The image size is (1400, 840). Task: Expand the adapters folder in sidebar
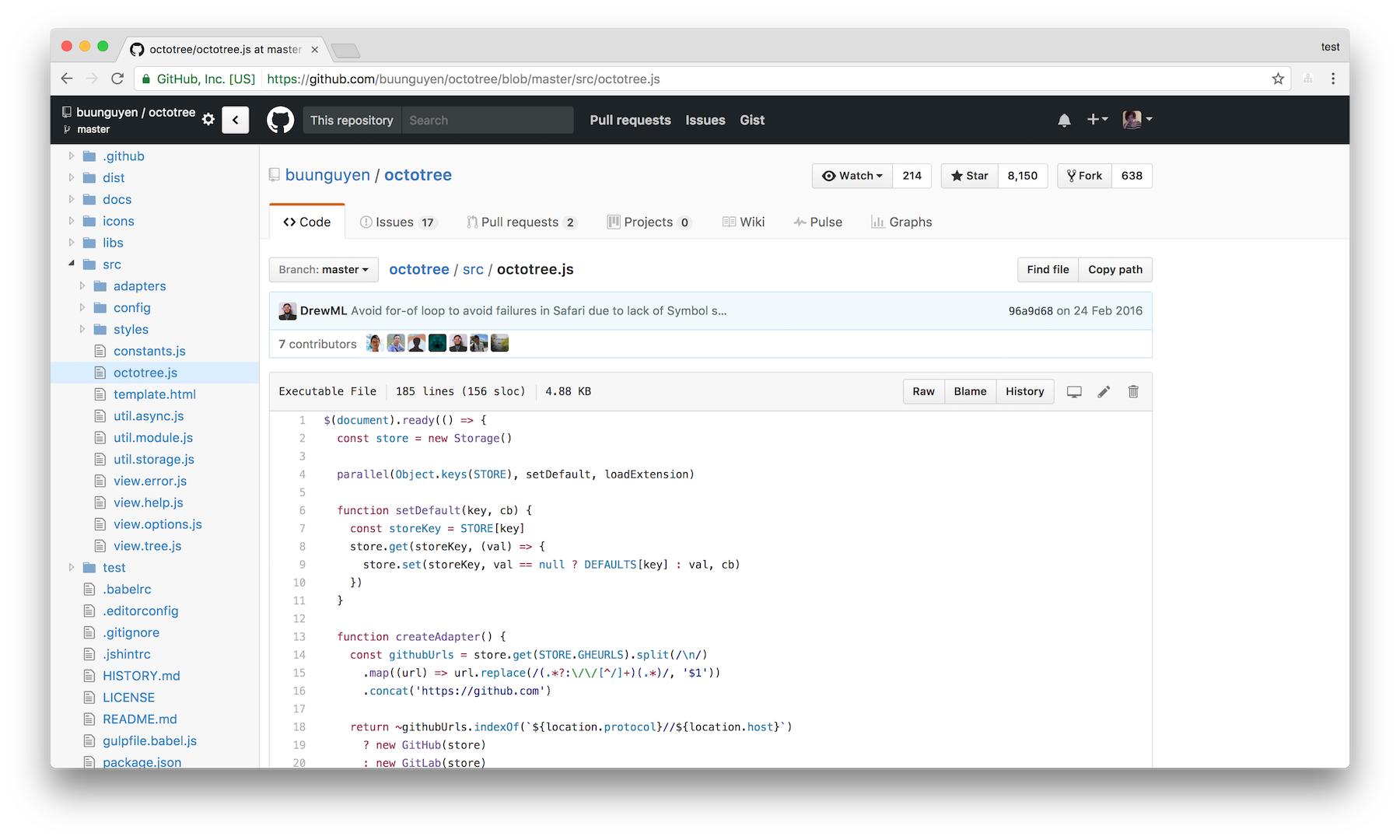82,286
